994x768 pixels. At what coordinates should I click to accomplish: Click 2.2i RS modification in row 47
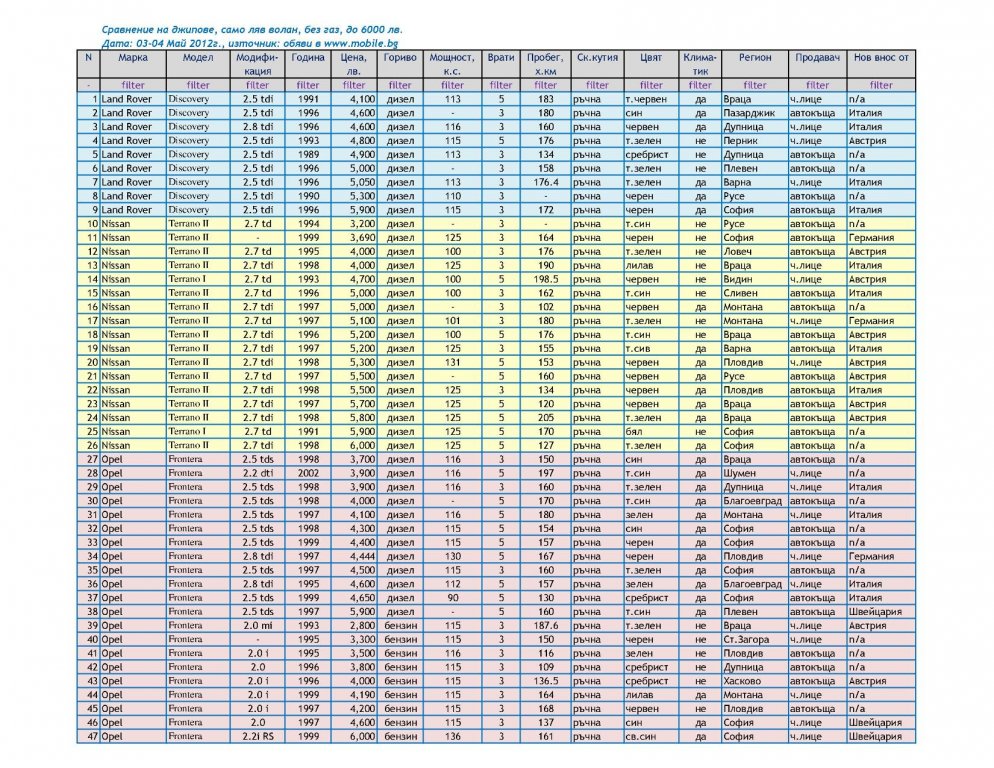pos(257,737)
